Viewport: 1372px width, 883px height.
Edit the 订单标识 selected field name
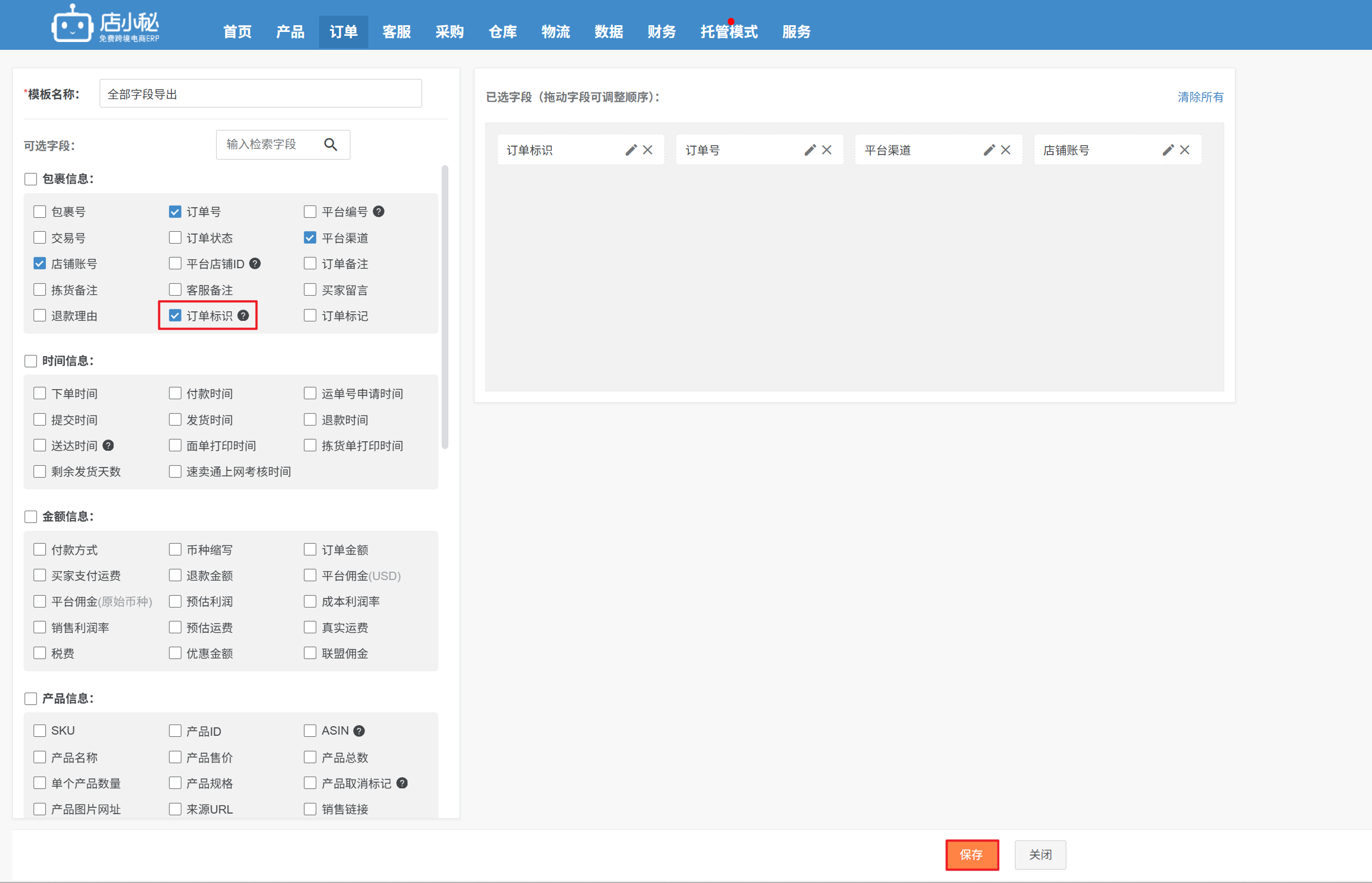point(630,150)
